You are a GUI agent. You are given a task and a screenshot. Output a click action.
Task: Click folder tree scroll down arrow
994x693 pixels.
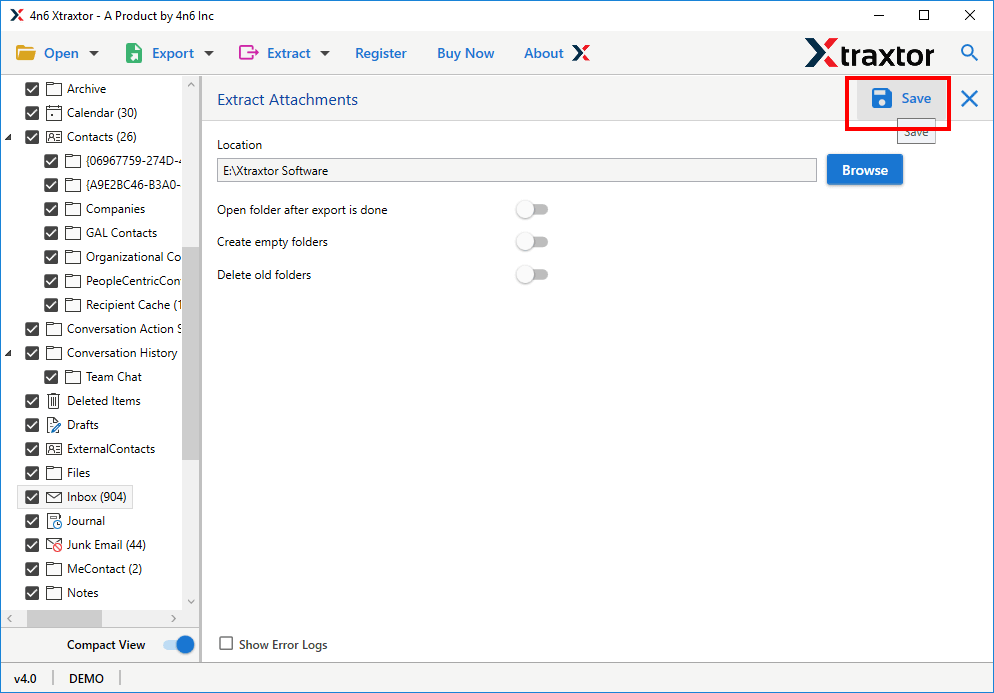[x=191, y=602]
